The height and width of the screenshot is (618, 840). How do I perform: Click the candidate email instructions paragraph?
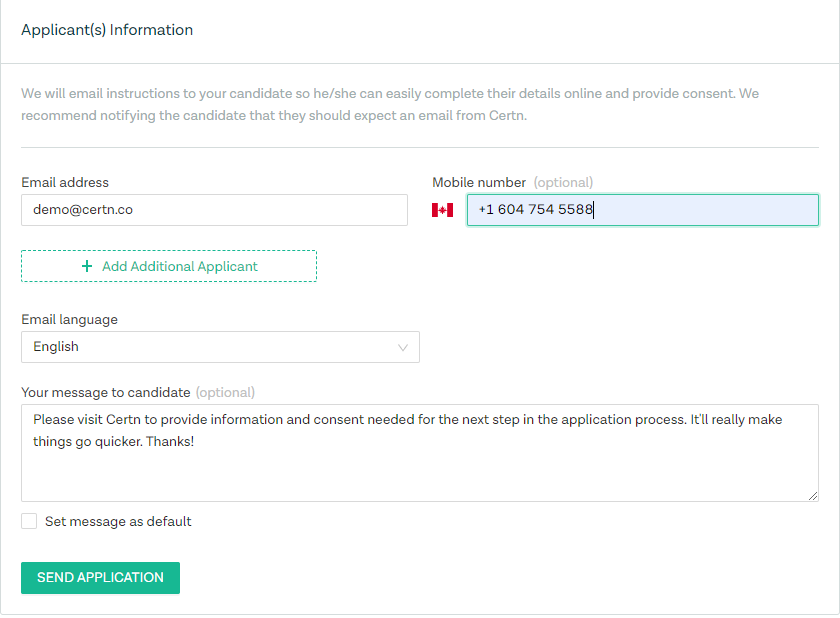pyautogui.click(x=390, y=104)
